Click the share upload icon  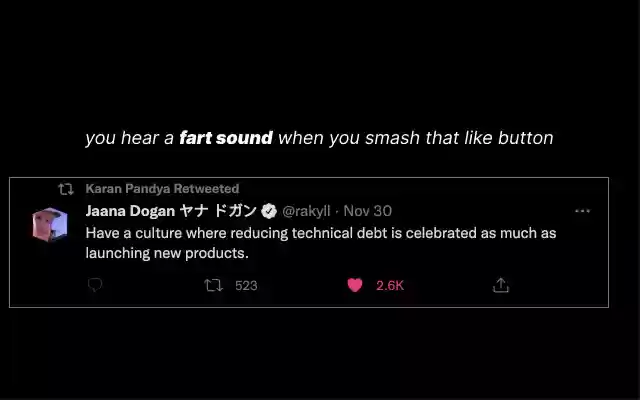click(501, 285)
